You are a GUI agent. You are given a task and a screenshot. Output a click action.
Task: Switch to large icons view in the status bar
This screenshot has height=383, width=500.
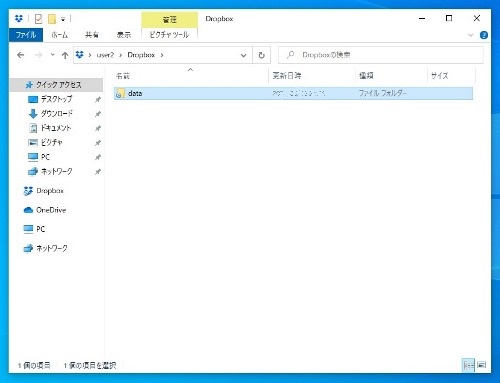point(482,365)
